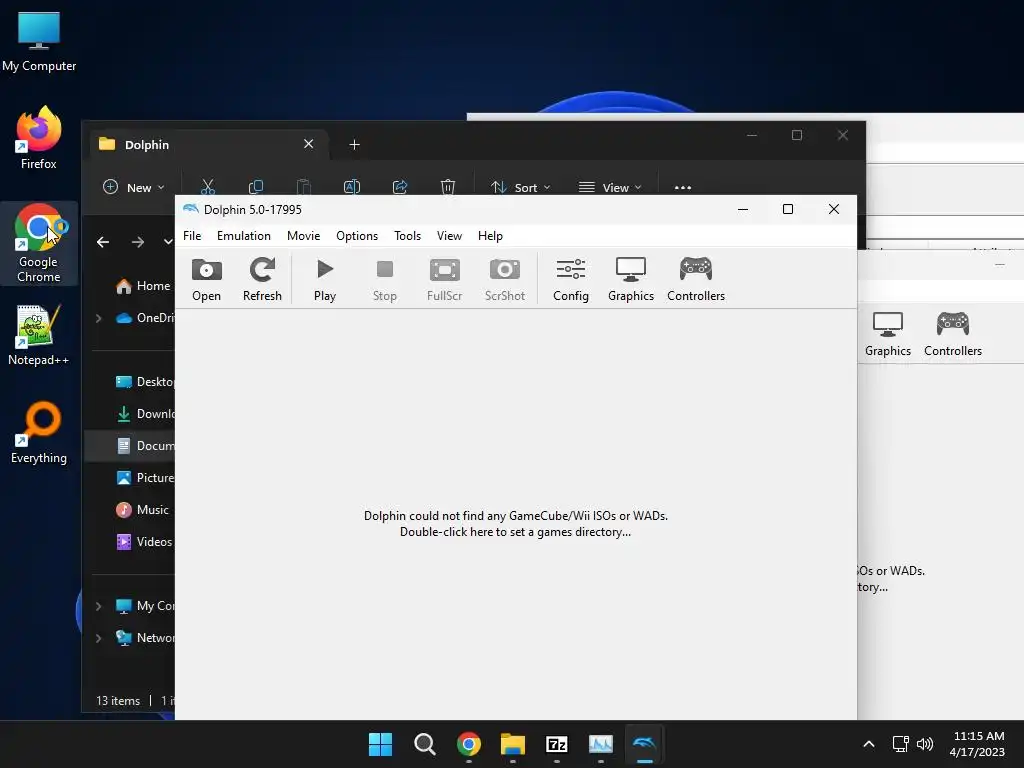Refresh the Dolphin game list
The width and height of the screenshot is (1024, 768).
262,280
